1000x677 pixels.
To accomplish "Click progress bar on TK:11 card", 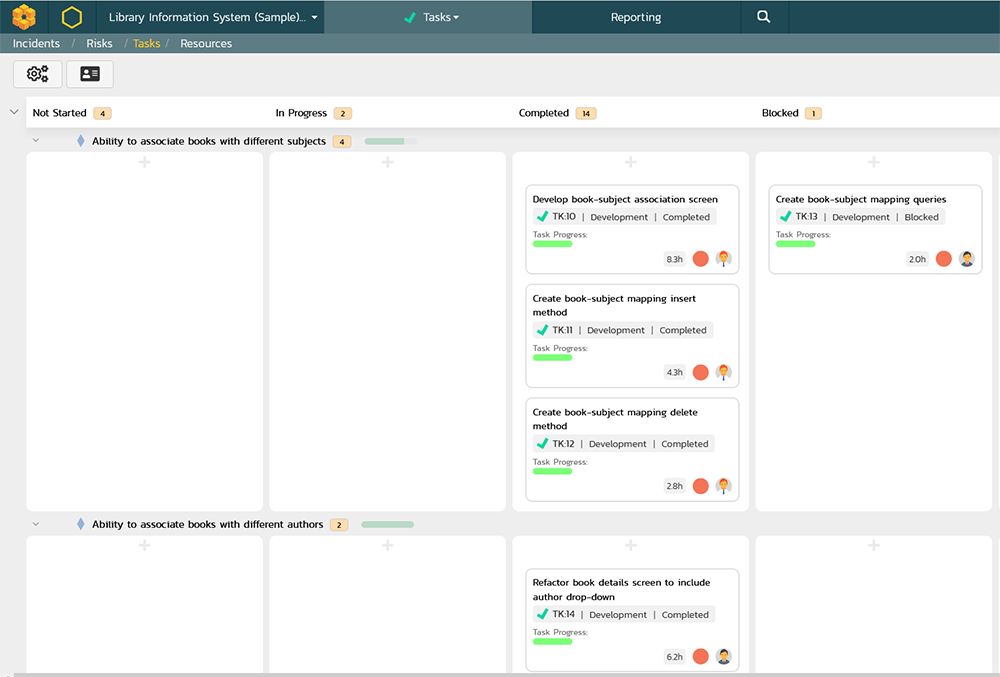I will point(553,357).
